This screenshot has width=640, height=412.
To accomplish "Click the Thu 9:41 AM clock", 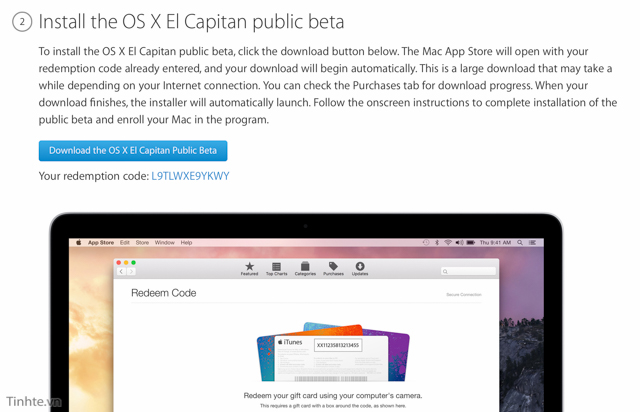I will pos(495,243).
